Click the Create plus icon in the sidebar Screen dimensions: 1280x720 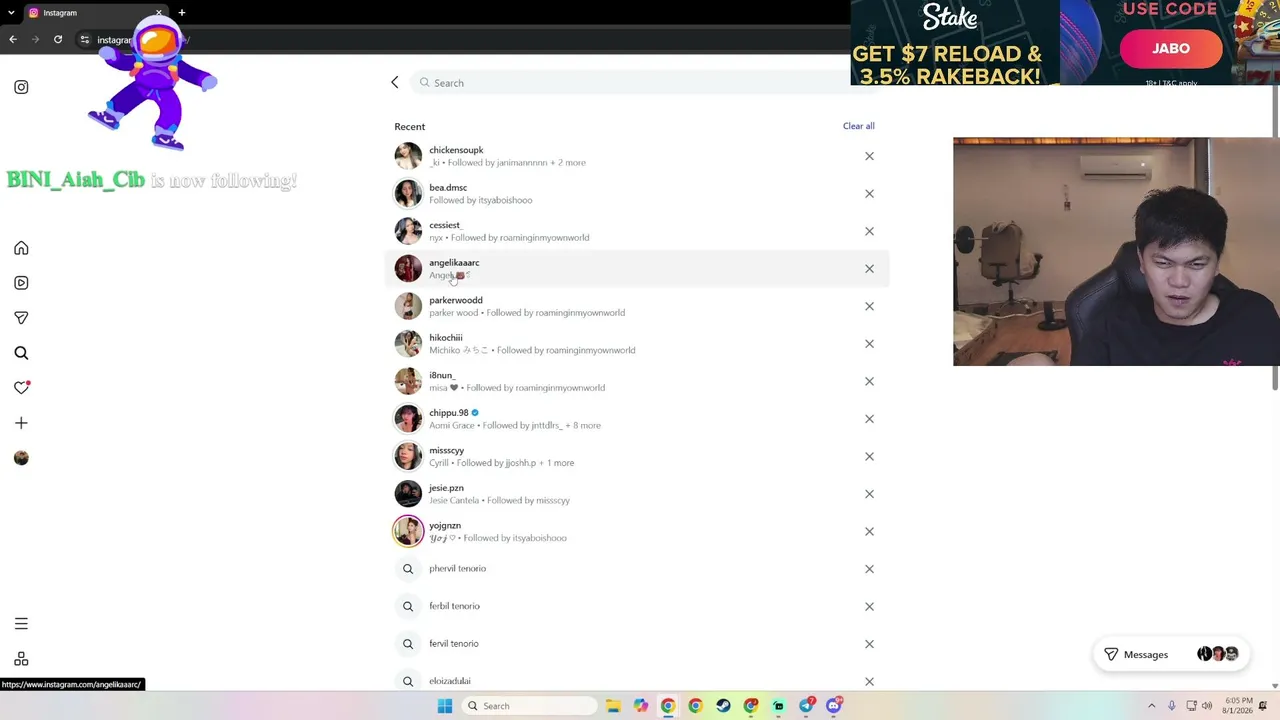click(x=21, y=423)
